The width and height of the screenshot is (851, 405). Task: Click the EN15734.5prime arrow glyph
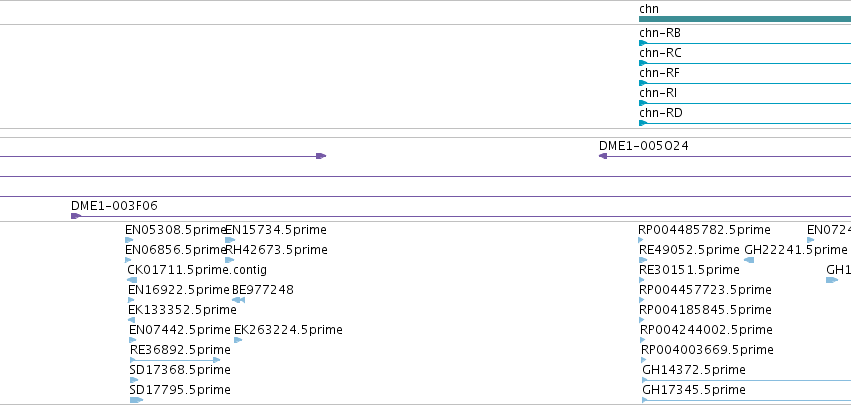tap(230, 240)
